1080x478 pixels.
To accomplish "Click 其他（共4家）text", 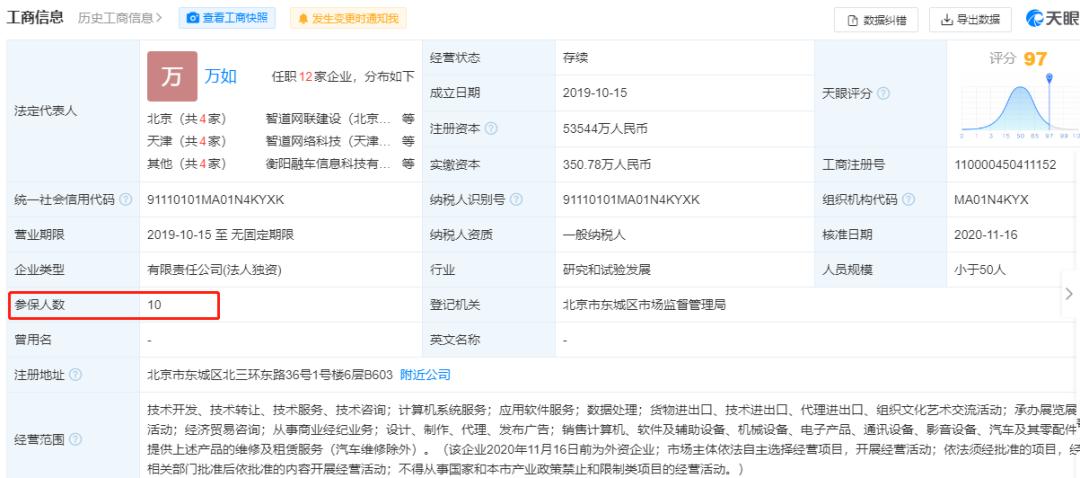I will (x=187, y=164).
